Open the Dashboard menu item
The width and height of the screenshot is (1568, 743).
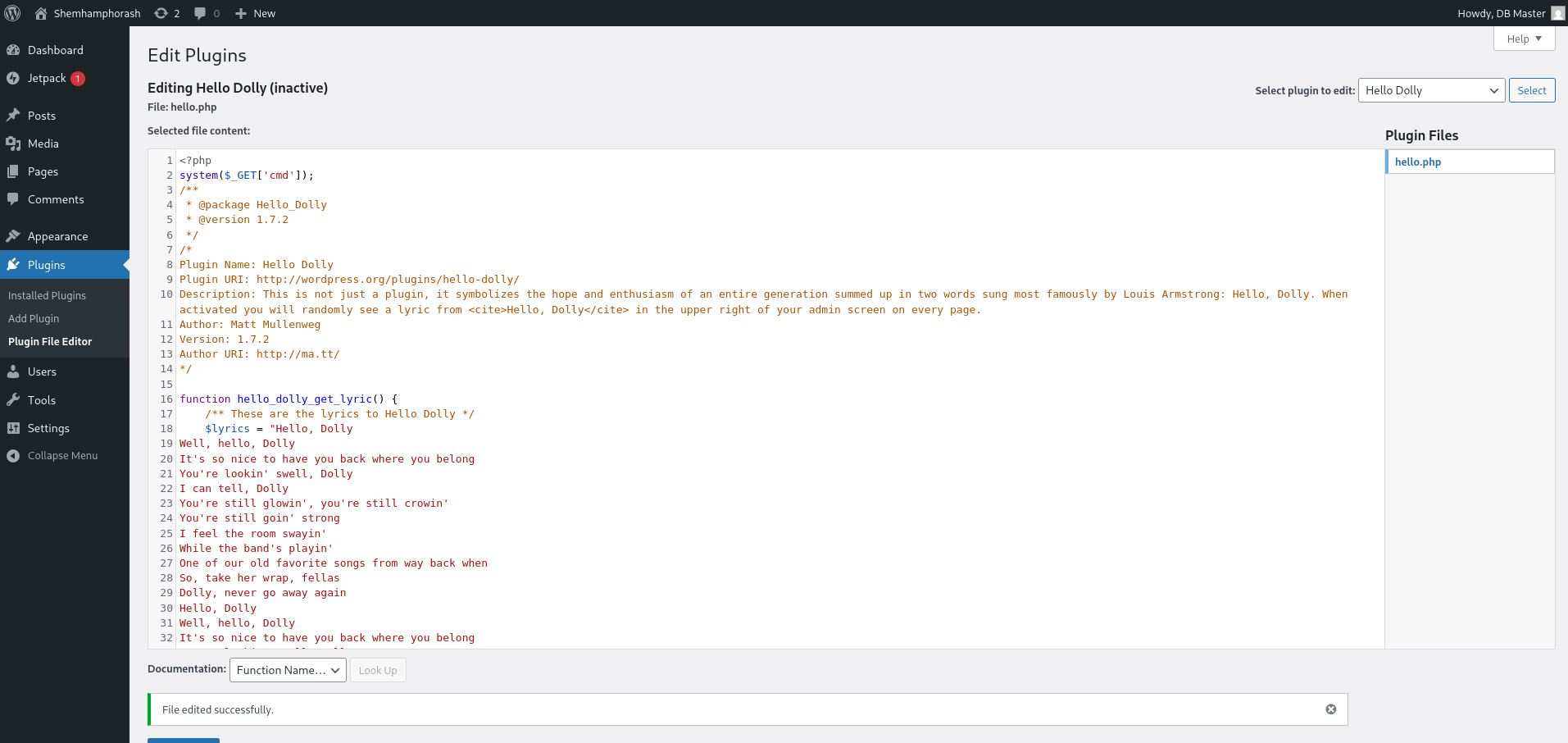tap(56, 50)
